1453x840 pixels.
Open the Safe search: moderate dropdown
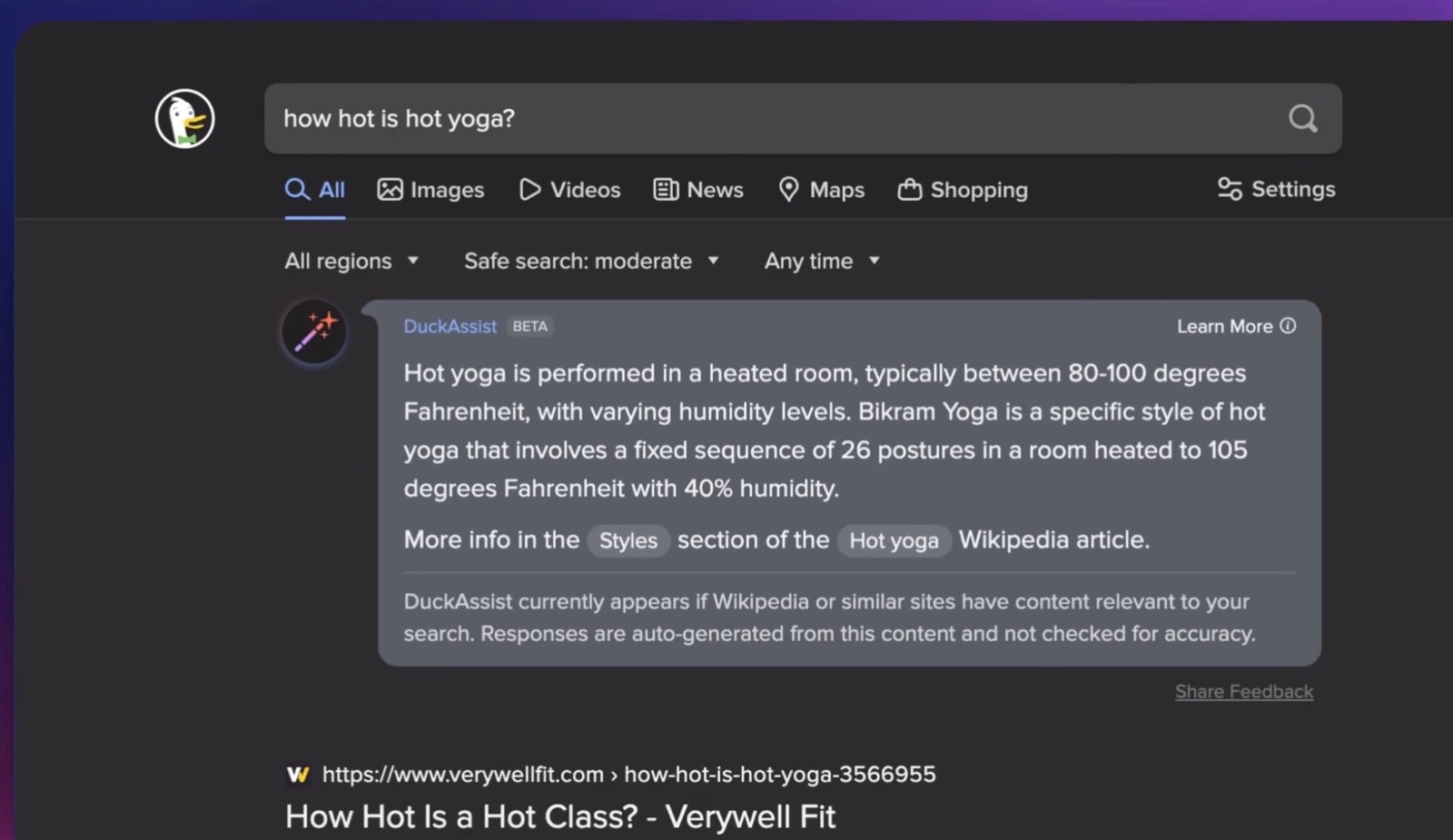(x=591, y=261)
